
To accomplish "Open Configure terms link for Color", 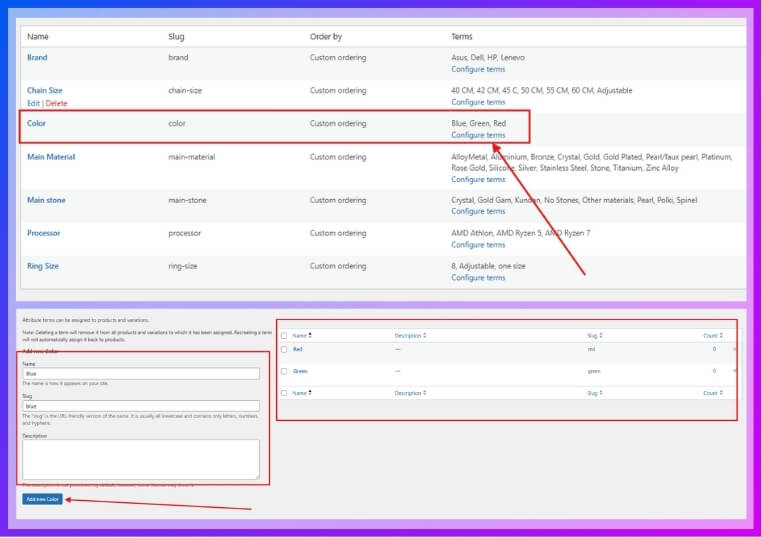I will coord(478,135).
